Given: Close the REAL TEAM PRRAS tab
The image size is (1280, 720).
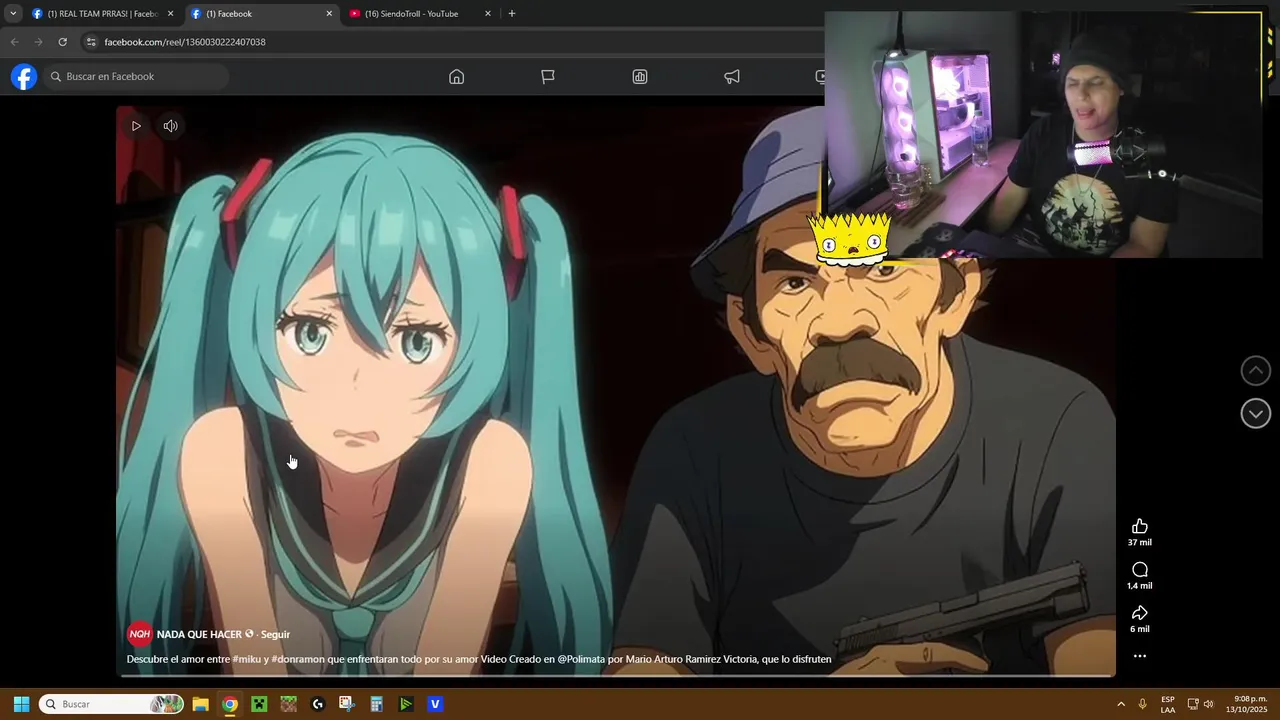Looking at the screenshot, I should click(x=170, y=14).
